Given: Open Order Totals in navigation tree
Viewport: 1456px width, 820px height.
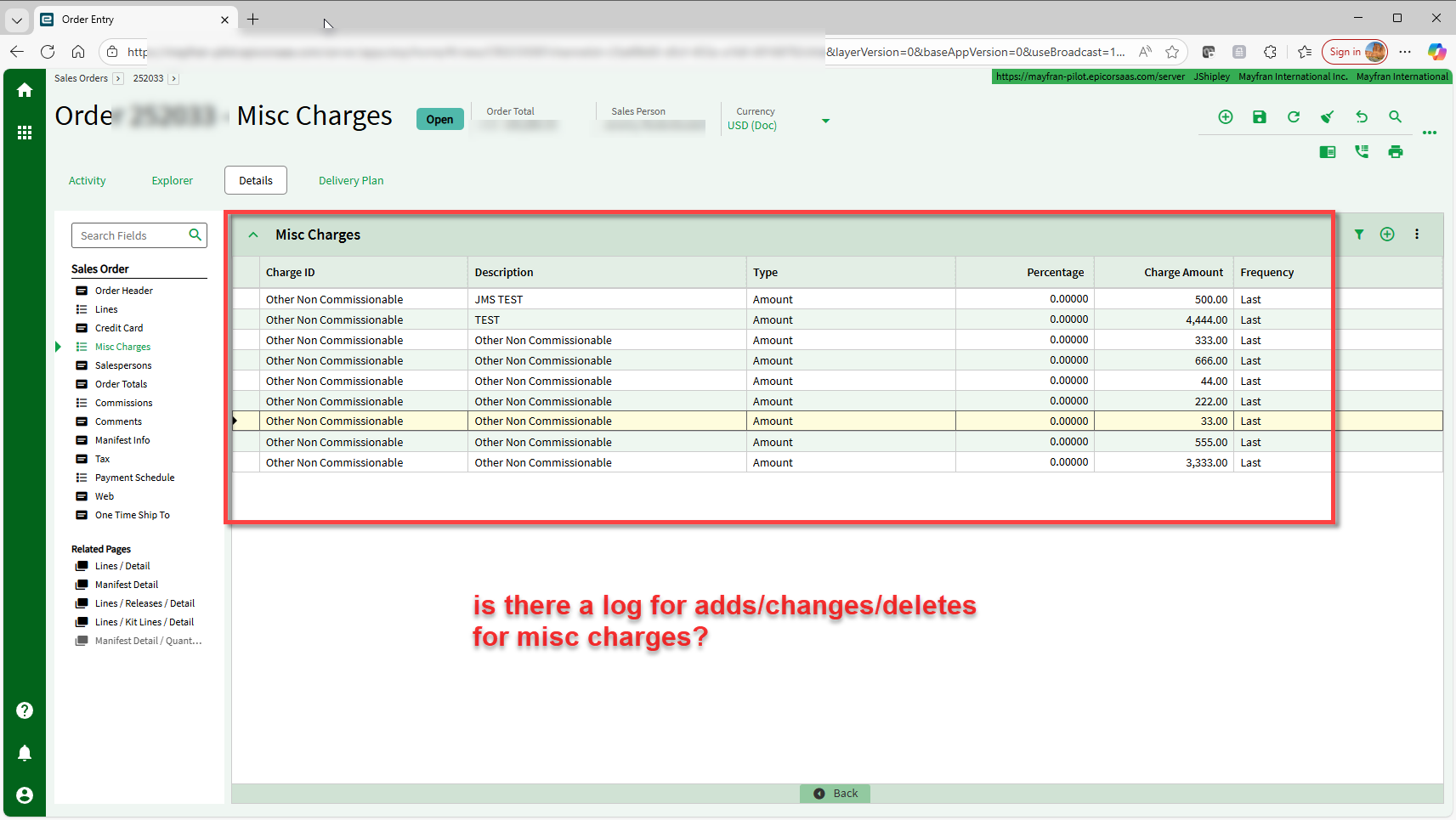Looking at the screenshot, I should [122, 384].
